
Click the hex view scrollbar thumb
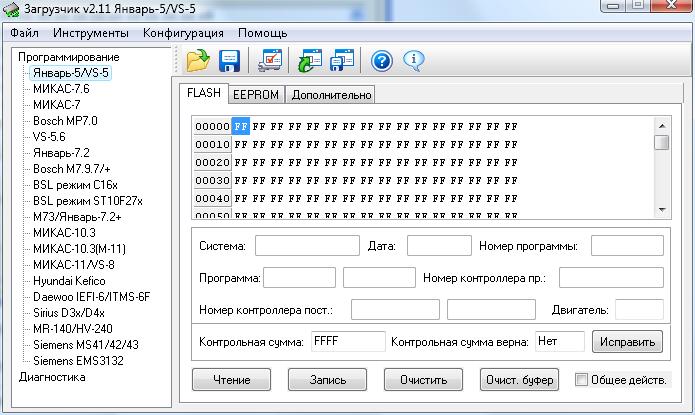point(662,143)
